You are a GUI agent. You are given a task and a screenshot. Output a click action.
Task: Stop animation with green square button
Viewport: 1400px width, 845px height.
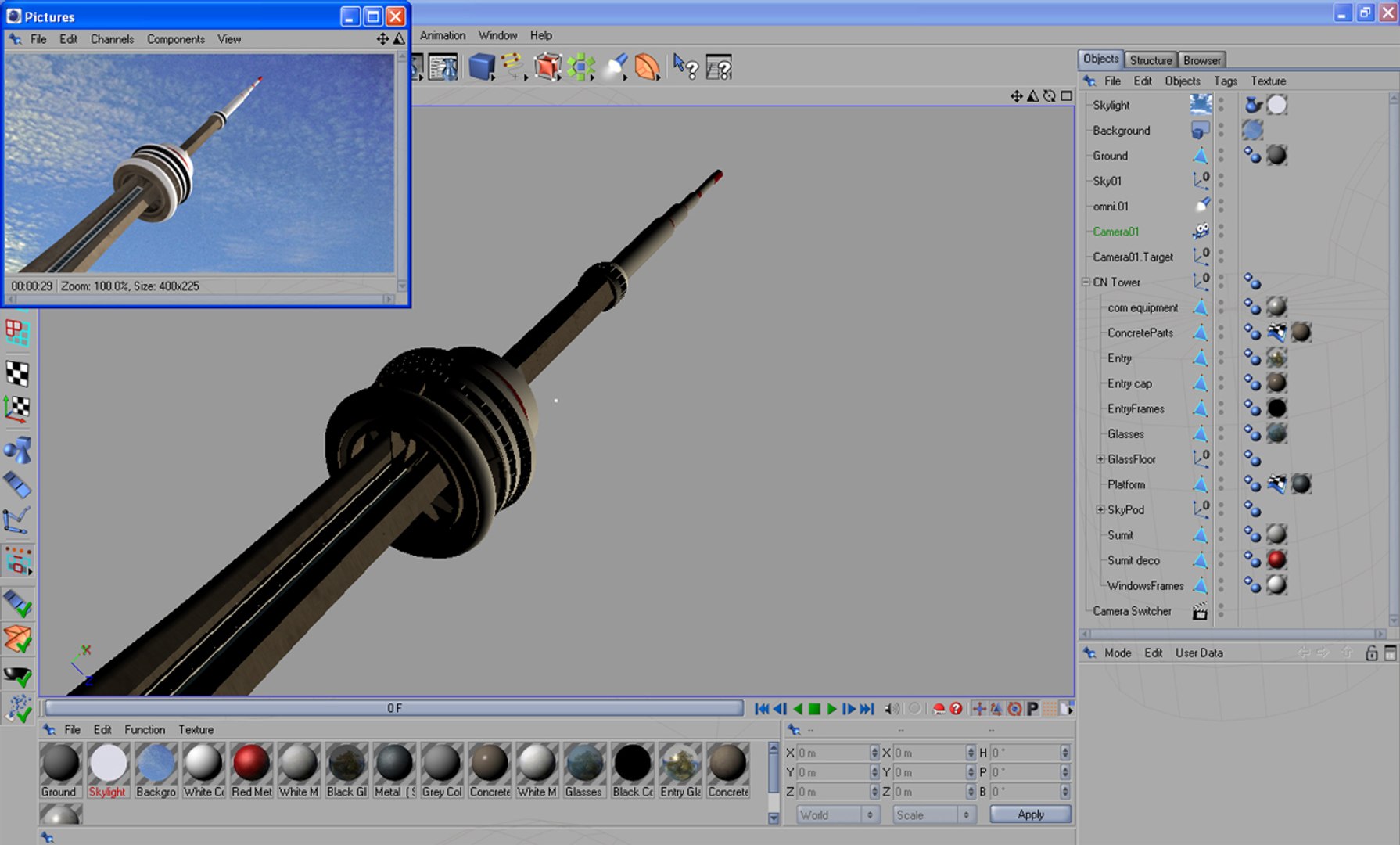(814, 709)
